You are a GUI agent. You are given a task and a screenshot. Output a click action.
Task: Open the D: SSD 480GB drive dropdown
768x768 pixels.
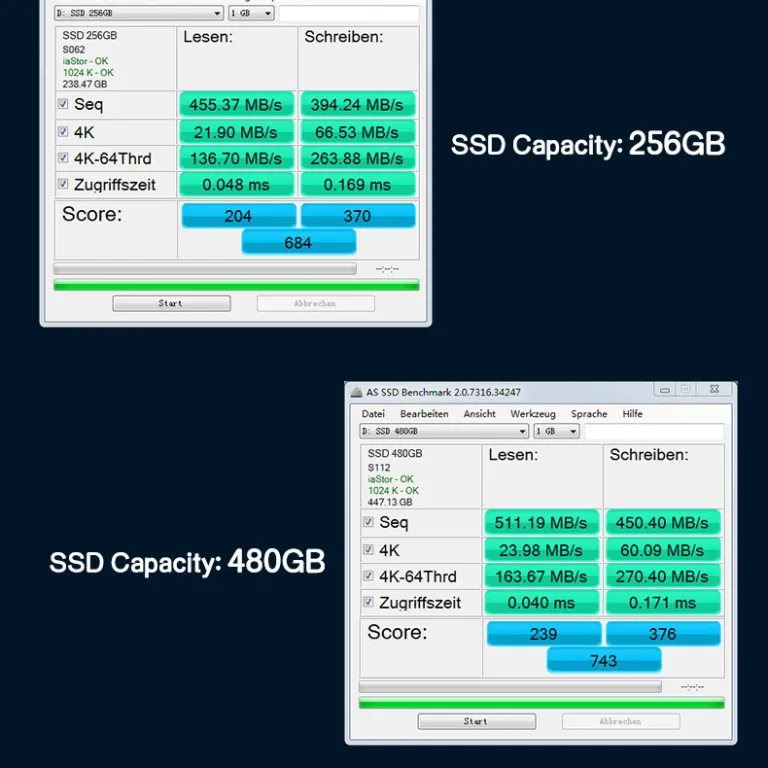[x=444, y=431]
